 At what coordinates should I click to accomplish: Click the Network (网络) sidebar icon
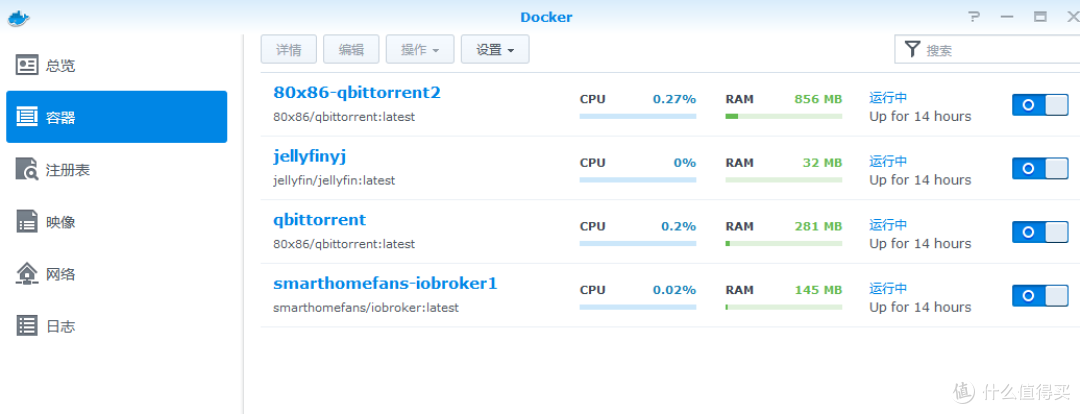[x=27, y=274]
